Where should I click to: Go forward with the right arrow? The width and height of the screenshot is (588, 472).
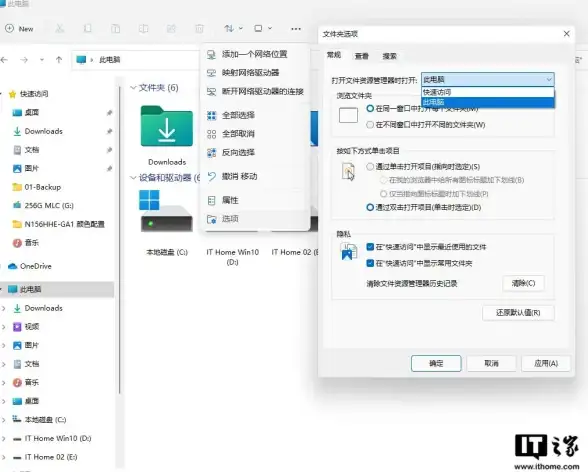click(x=24, y=60)
